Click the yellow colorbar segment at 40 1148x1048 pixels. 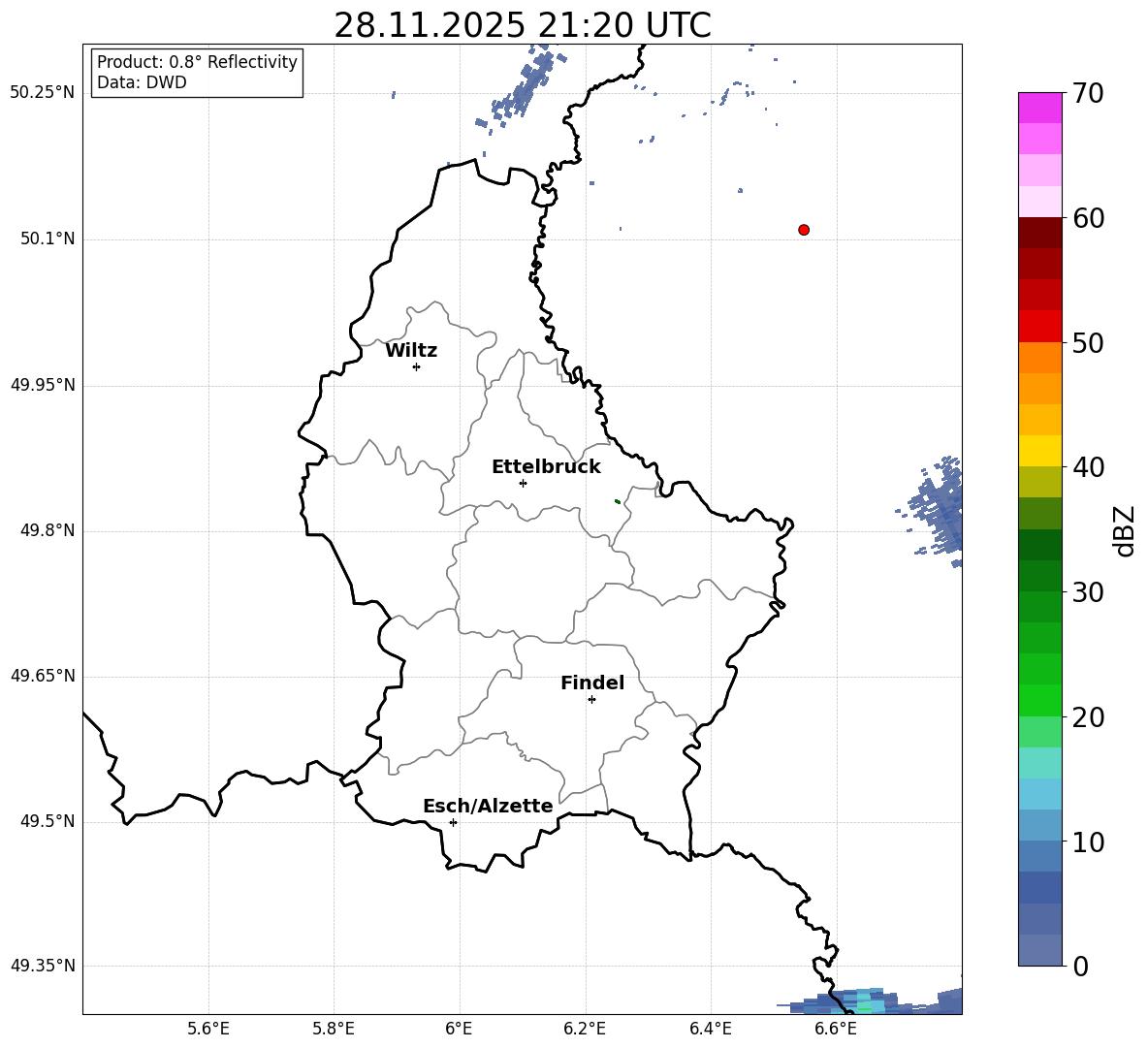[x=1039, y=451]
